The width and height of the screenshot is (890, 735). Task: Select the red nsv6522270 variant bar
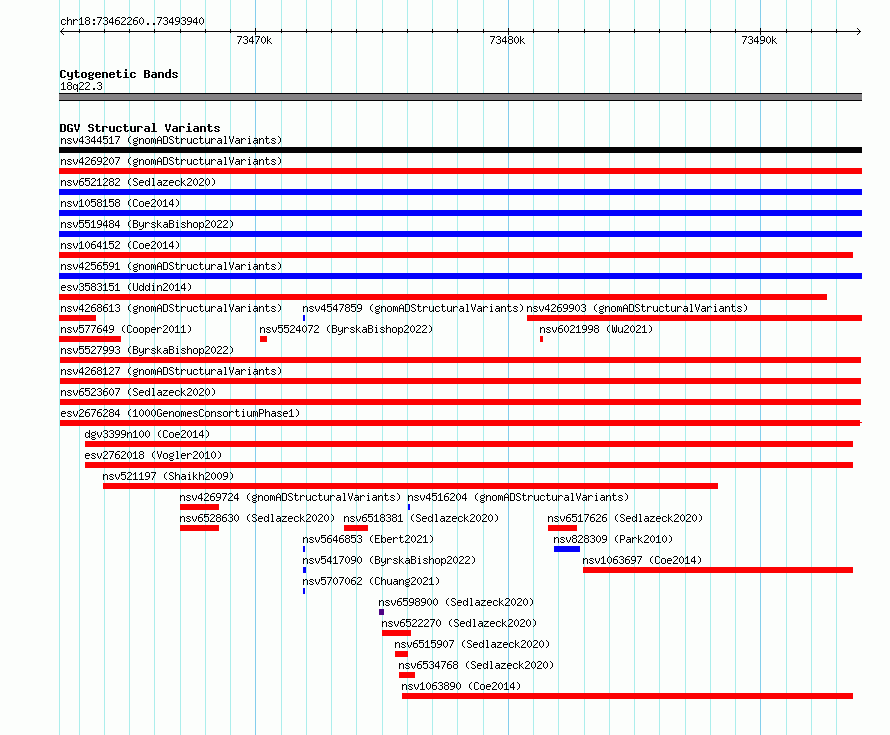(396, 633)
